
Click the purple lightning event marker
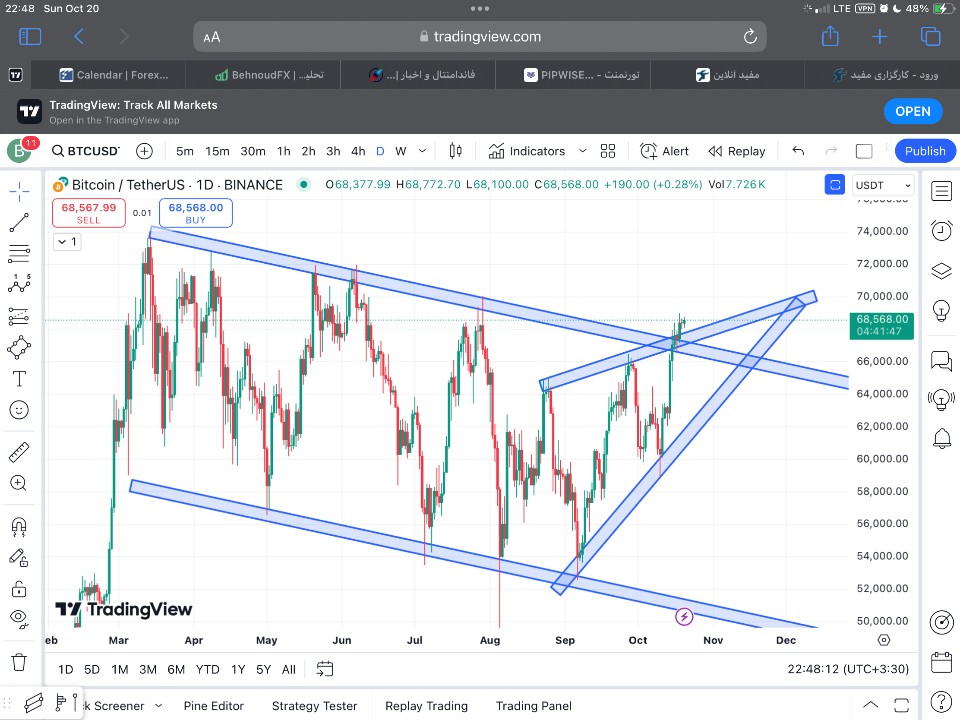684,617
